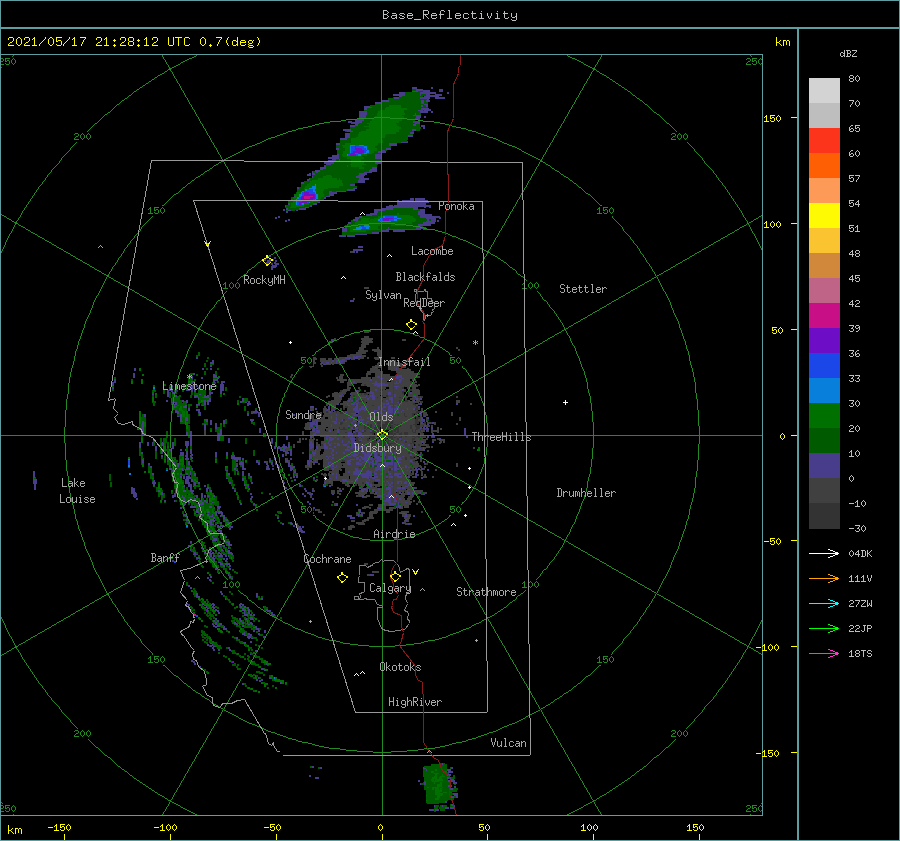Image resolution: width=900 pixels, height=841 pixels.
Task: Click the white asterisk marker above Limestone
Action: (x=189, y=377)
